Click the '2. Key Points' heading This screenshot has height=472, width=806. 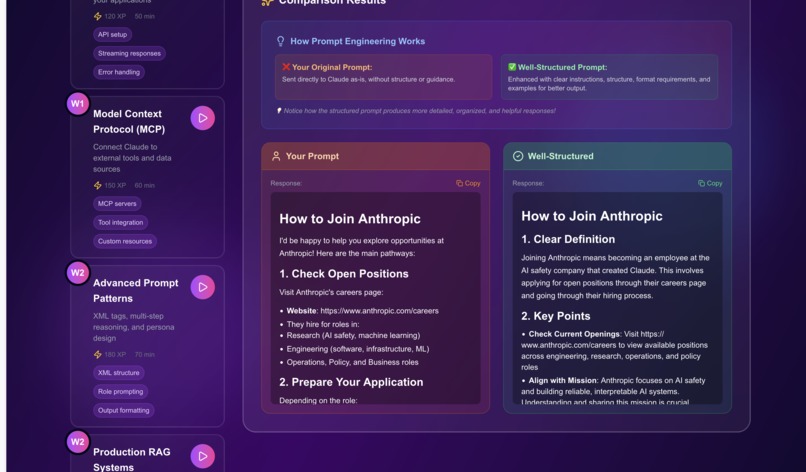tap(556, 316)
